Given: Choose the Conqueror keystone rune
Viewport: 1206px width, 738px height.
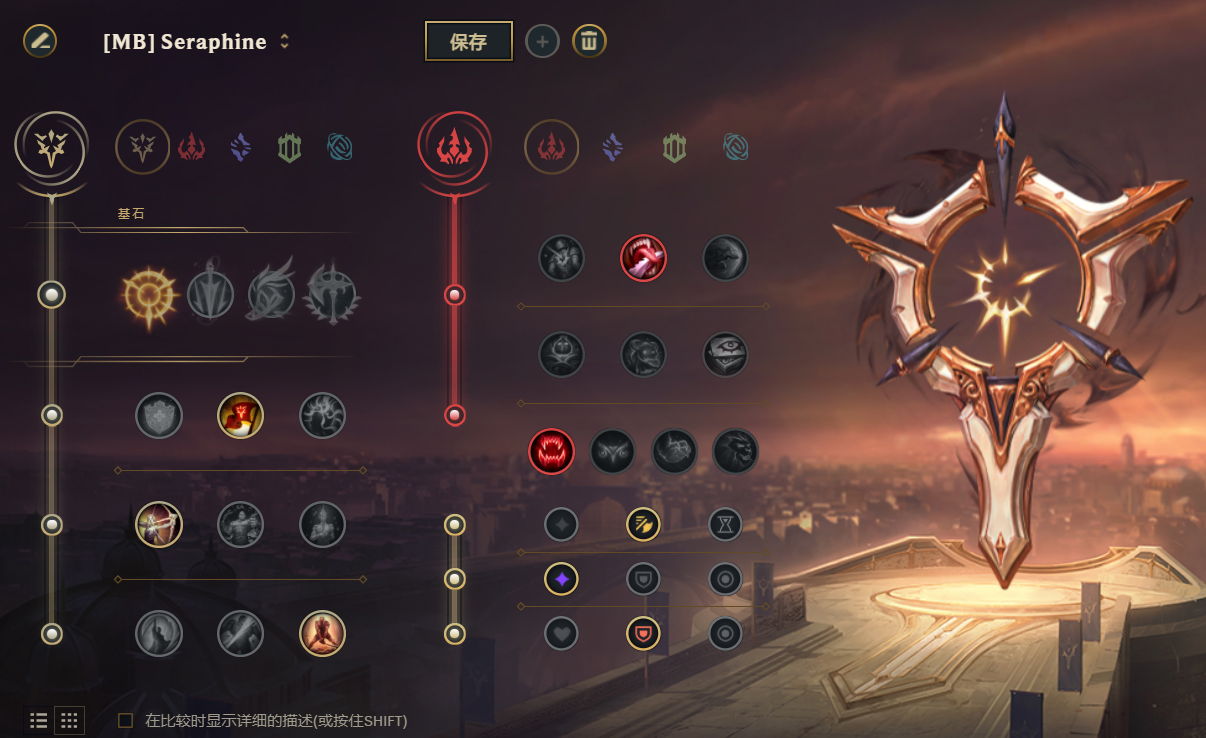Looking at the screenshot, I should click(x=333, y=294).
